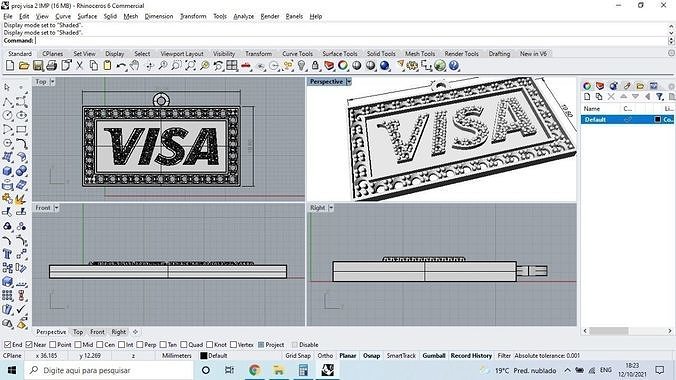Select the Pan hand tool

tap(135, 66)
